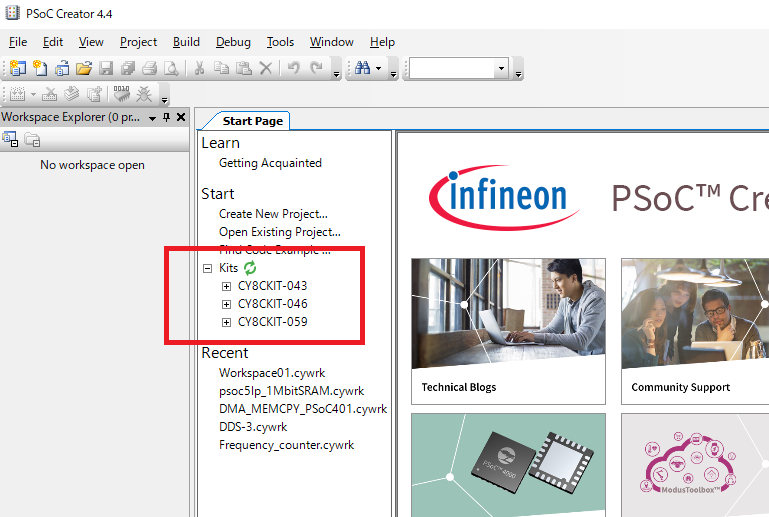Open recent DDS-3.cywrk
The image size is (769, 517).
tap(253, 427)
